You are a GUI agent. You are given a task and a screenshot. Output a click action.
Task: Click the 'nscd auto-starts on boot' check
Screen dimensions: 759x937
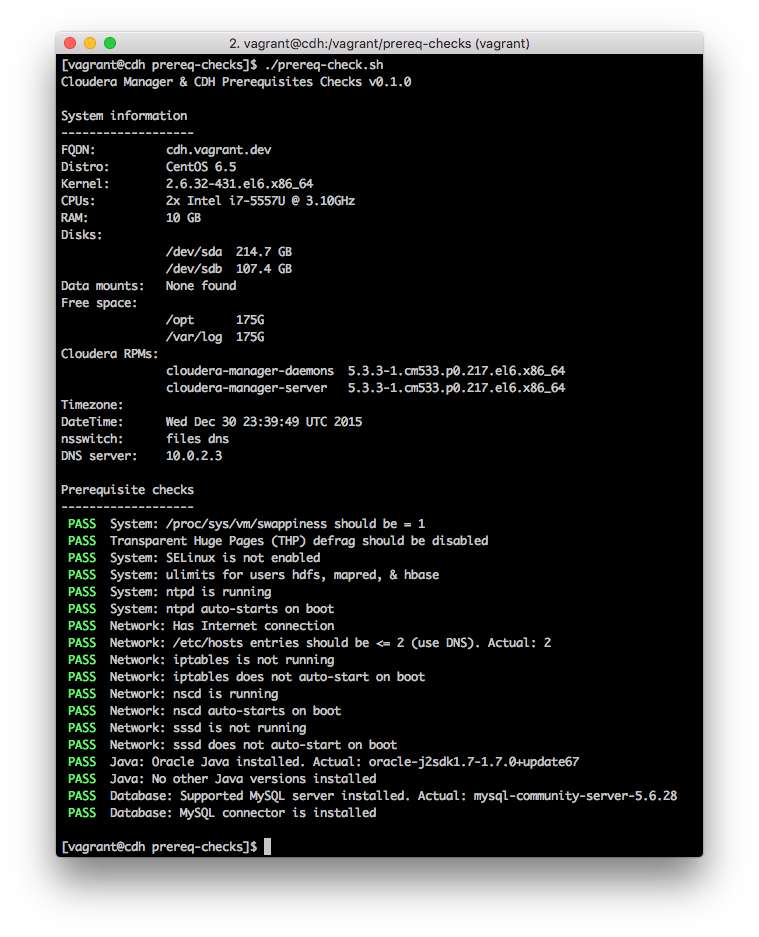coord(204,712)
